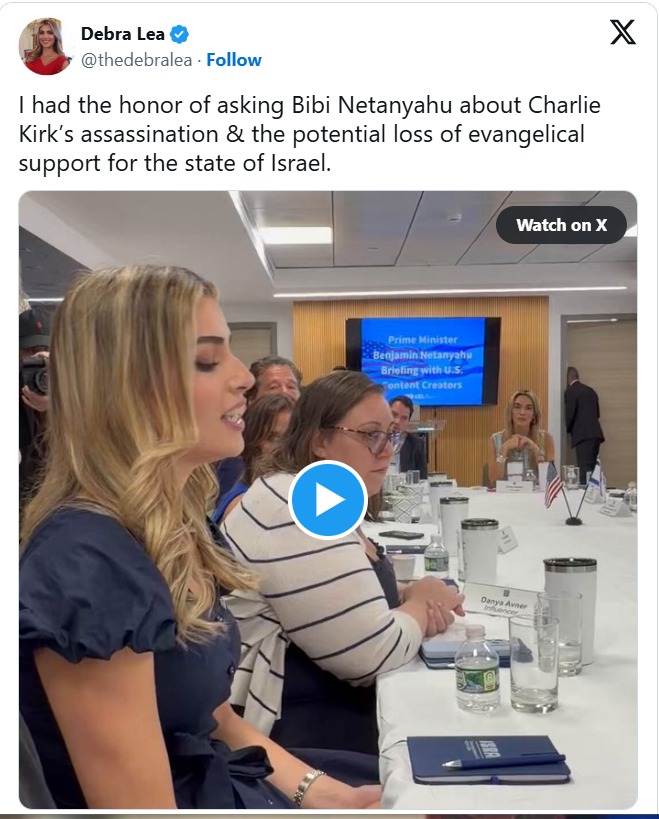Image resolution: width=659 pixels, height=819 pixels.
Task: Click the blue presentation screen in video
Action: pyautogui.click(x=422, y=361)
